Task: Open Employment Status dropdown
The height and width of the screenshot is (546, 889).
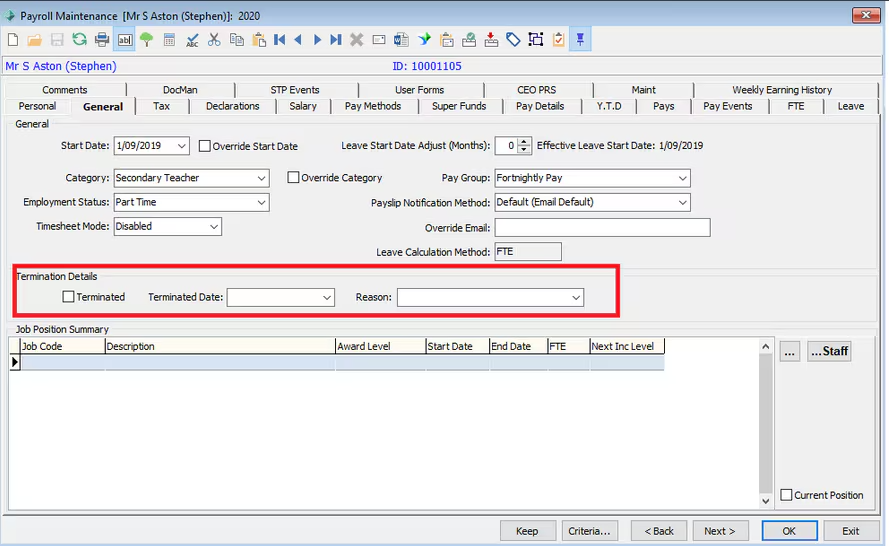Action: click(x=261, y=202)
